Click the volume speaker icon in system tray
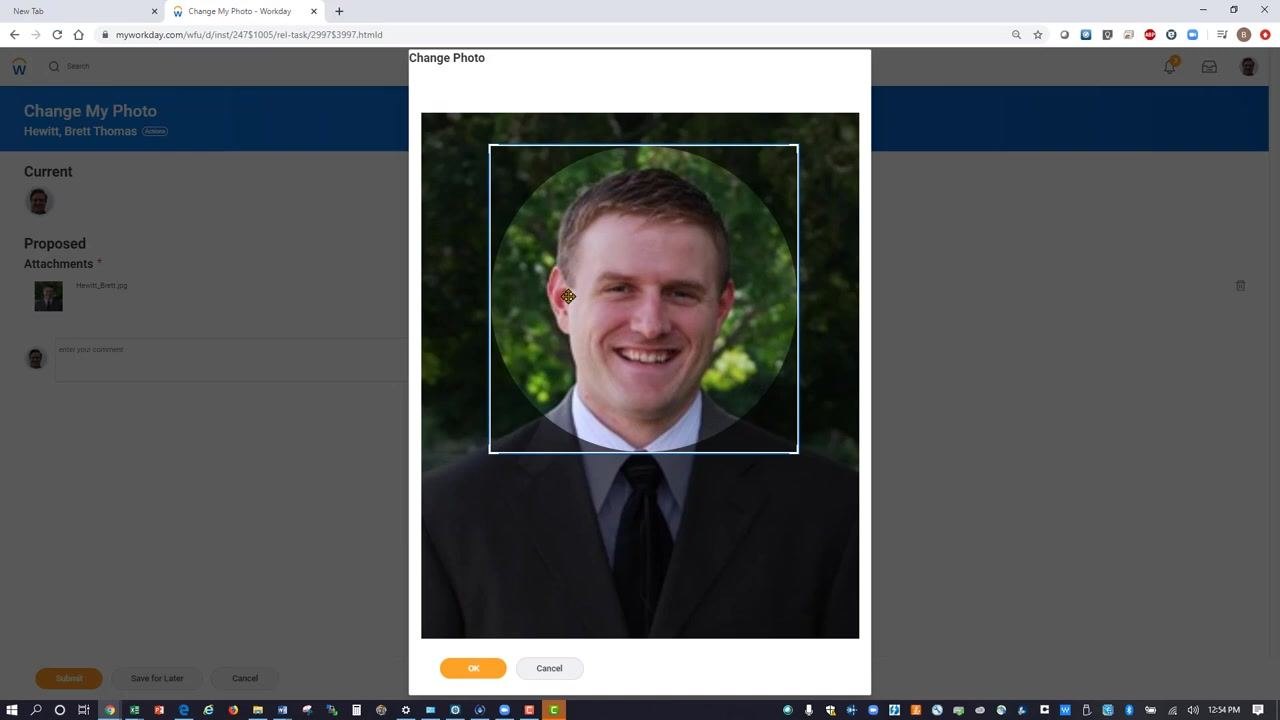Image resolution: width=1280 pixels, height=720 pixels. point(1192,710)
